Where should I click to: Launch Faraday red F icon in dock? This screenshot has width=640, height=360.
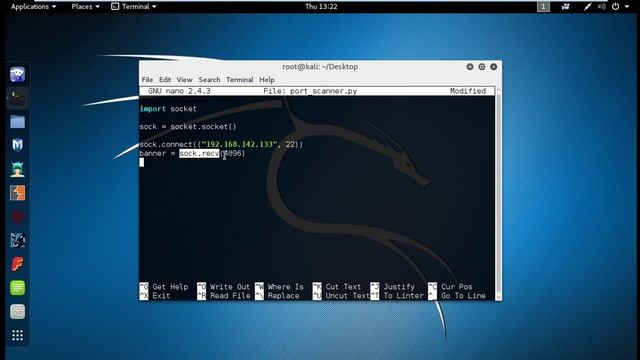(x=18, y=264)
